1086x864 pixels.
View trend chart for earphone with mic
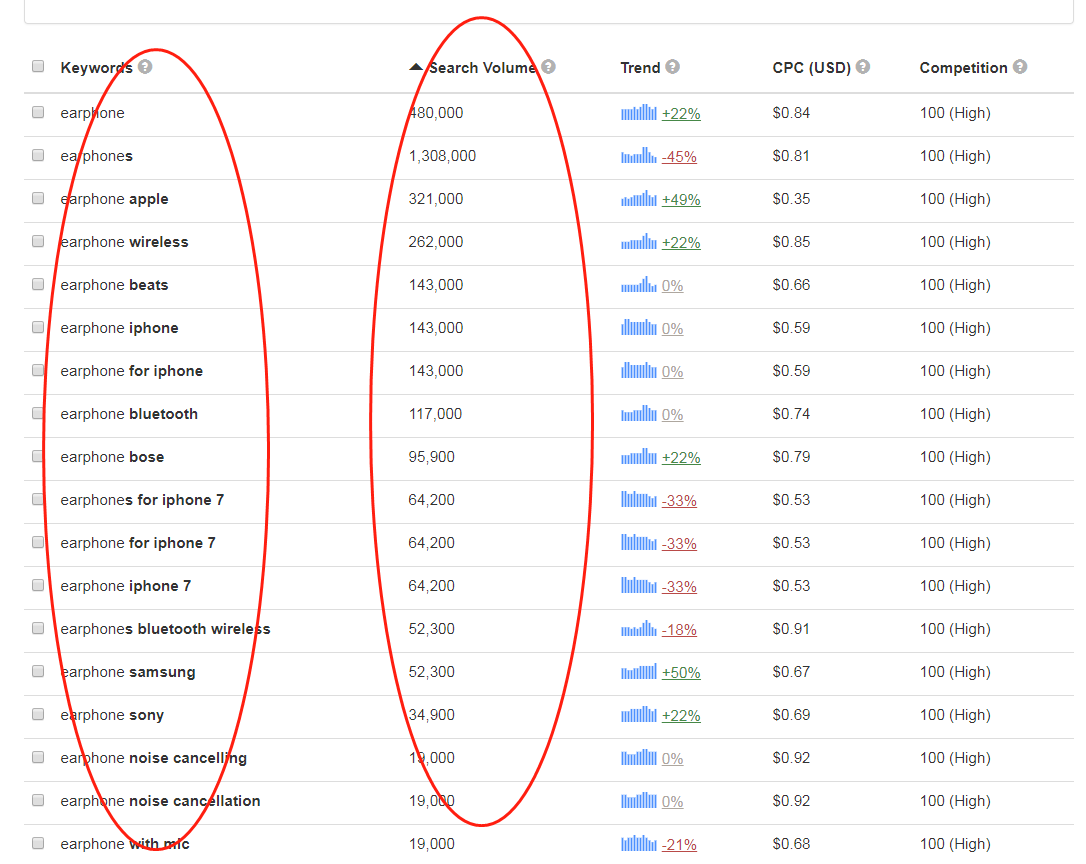[x=639, y=843]
